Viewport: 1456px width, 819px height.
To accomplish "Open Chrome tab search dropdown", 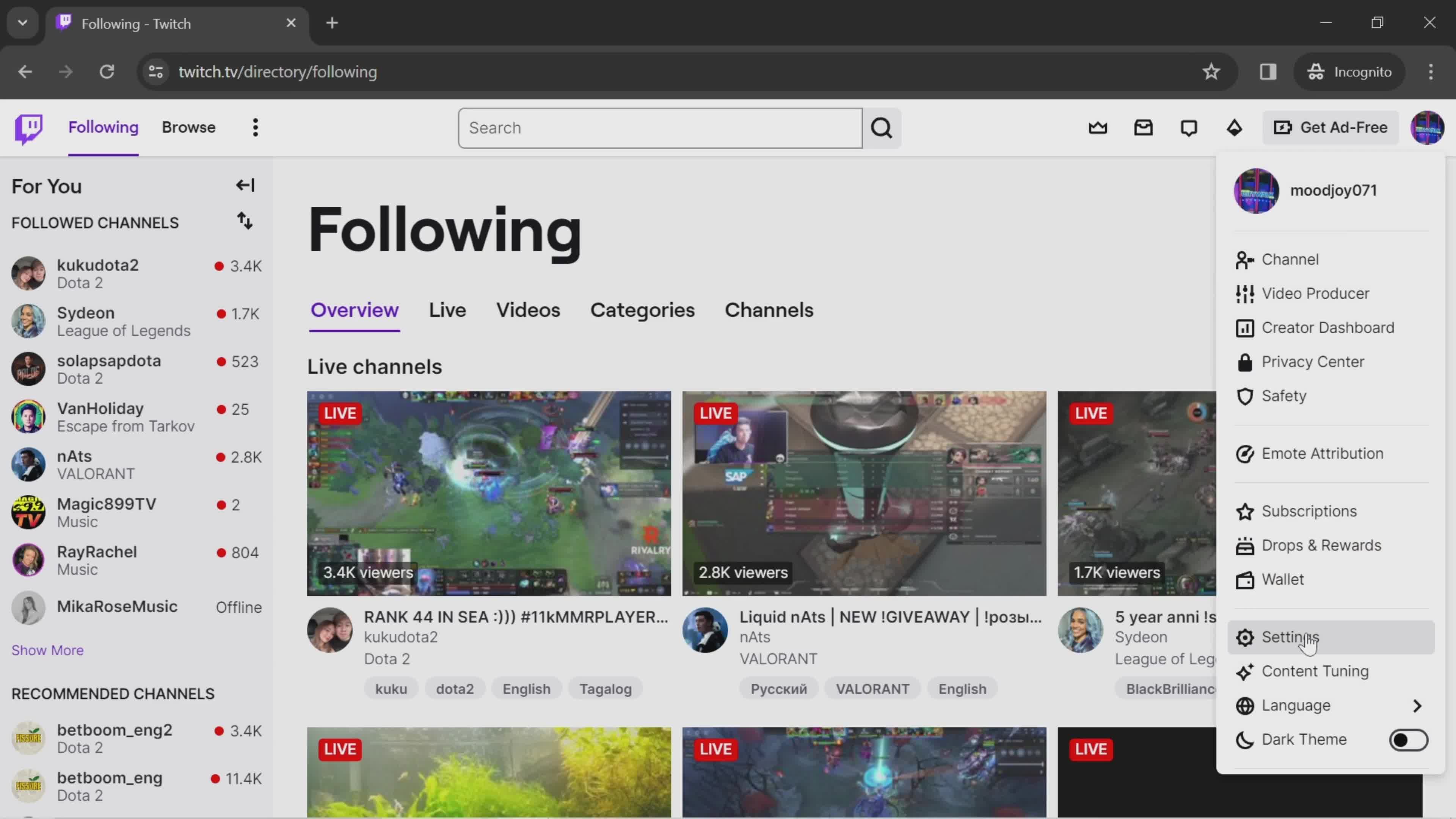I will coord(23,23).
